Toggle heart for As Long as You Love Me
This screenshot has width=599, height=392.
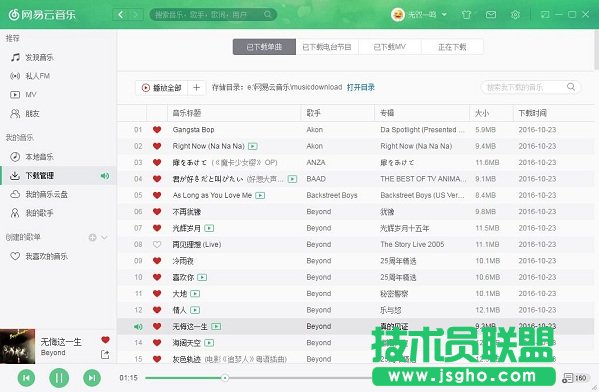coord(157,195)
